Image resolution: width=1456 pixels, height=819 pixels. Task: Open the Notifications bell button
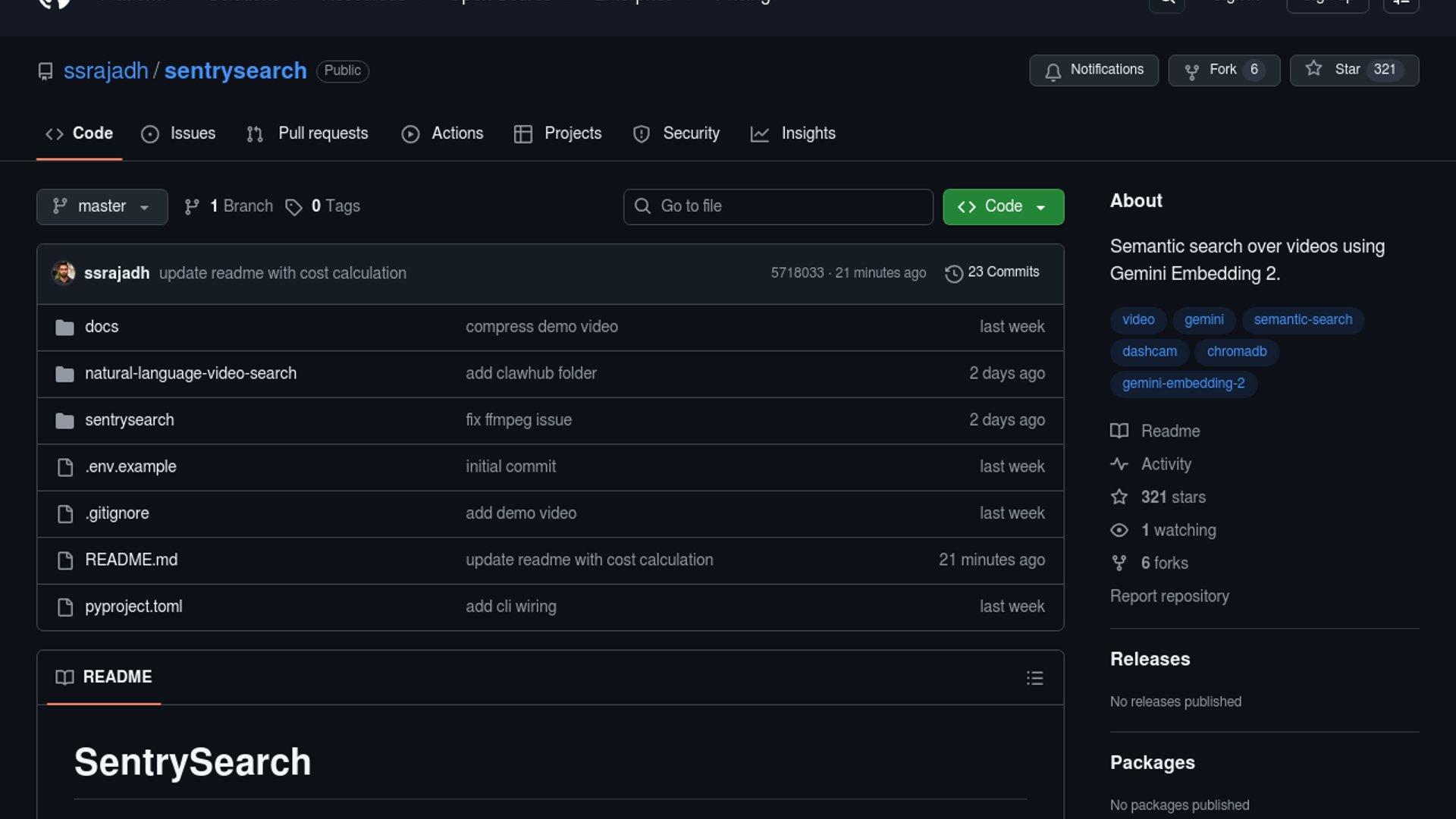pos(1093,70)
